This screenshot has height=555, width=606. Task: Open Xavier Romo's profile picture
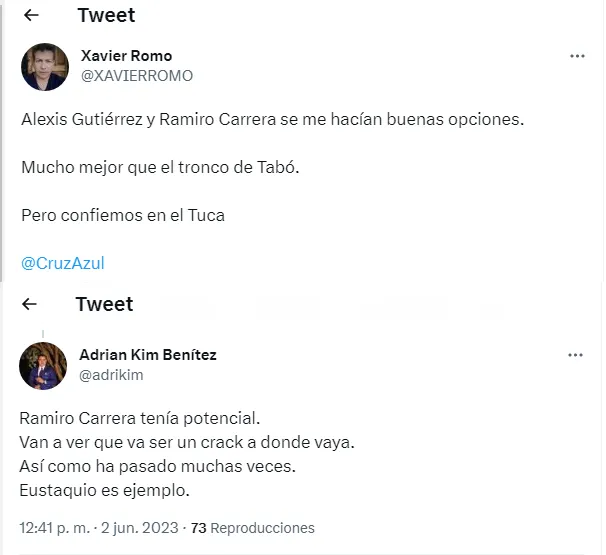44,67
